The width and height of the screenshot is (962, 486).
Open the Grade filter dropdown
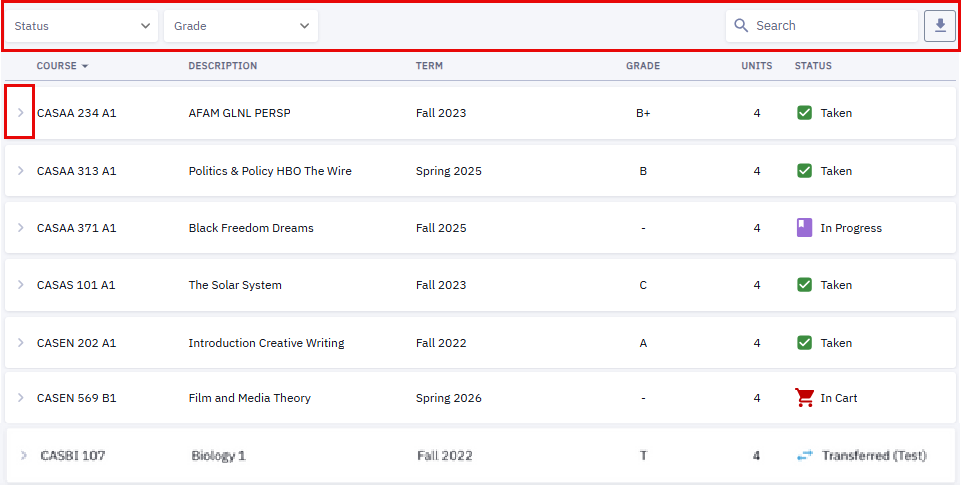click(x=241, y=26)
